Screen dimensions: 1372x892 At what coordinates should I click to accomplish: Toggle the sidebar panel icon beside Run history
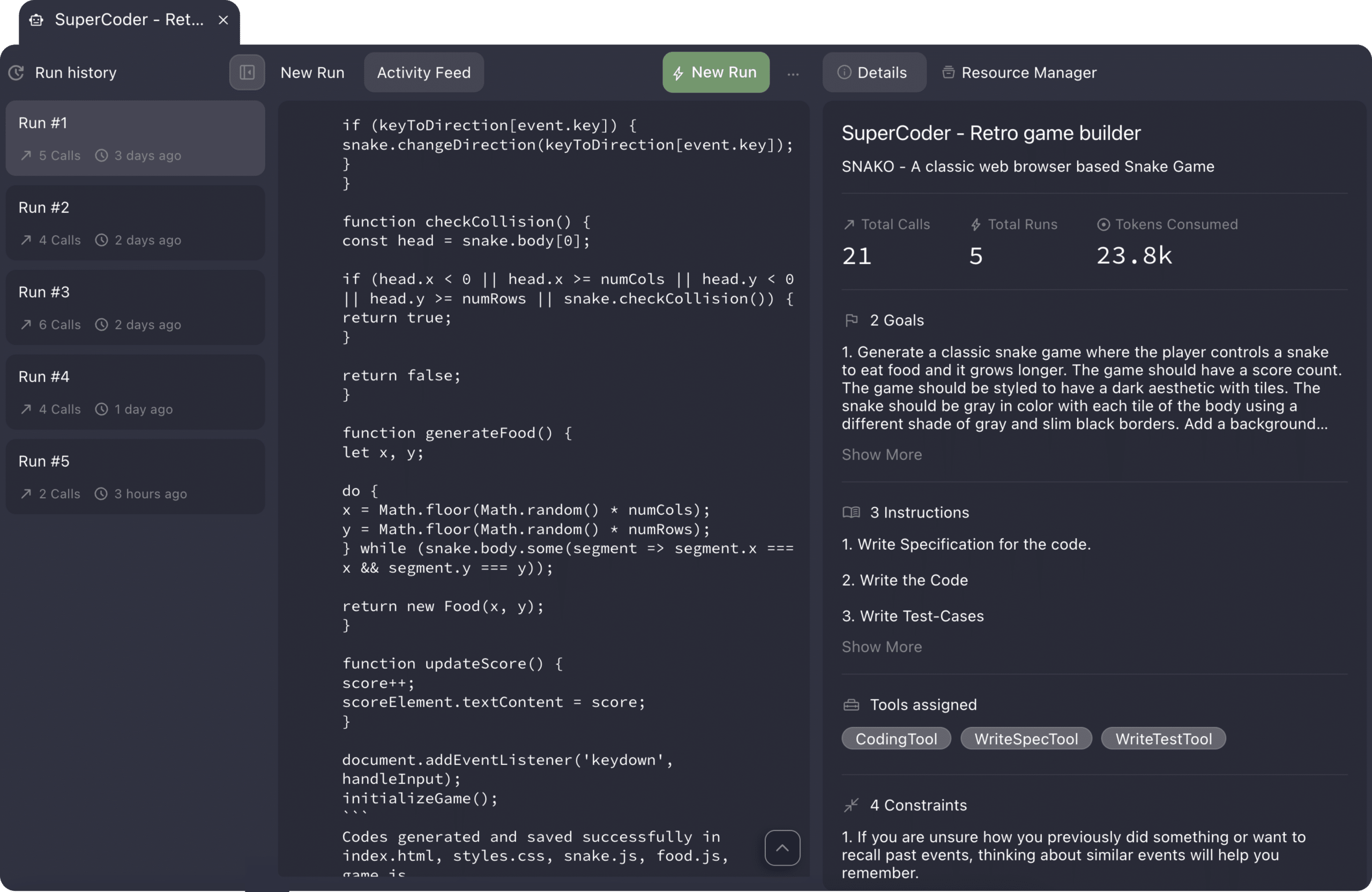pyautogui.click(x=247, y=73)
